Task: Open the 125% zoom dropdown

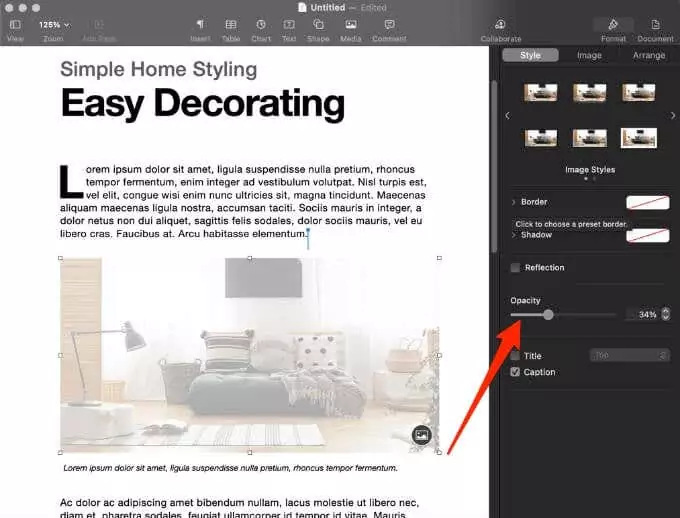Action: [x=54, y=25]
